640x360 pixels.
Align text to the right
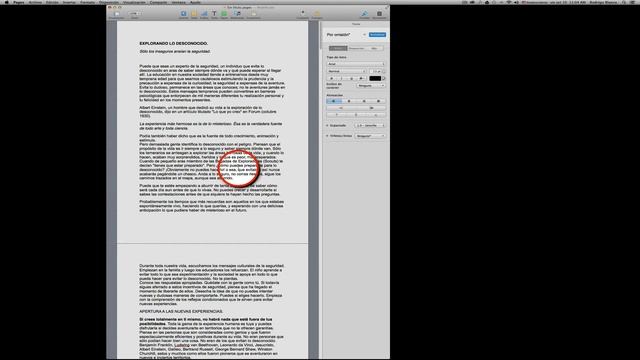[364, 101]
